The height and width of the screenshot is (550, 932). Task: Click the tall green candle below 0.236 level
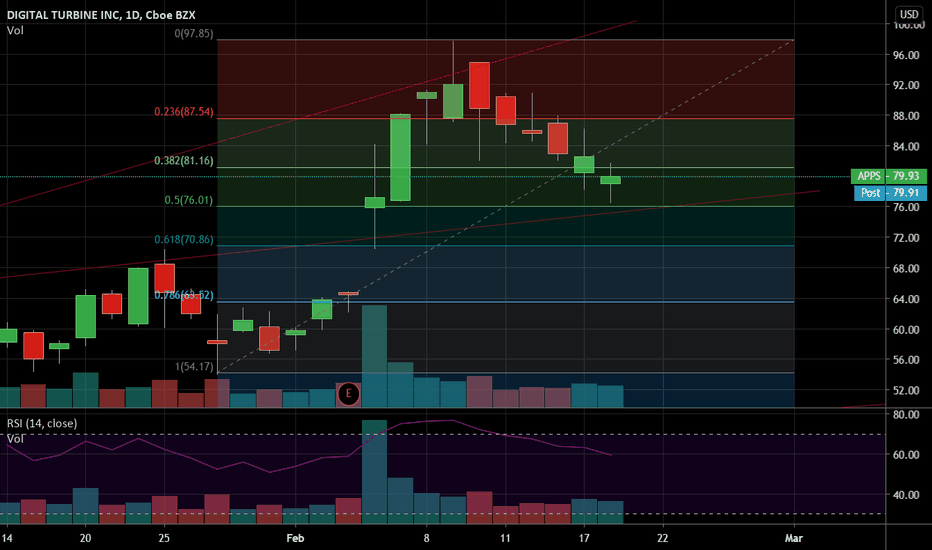[401, 158]
